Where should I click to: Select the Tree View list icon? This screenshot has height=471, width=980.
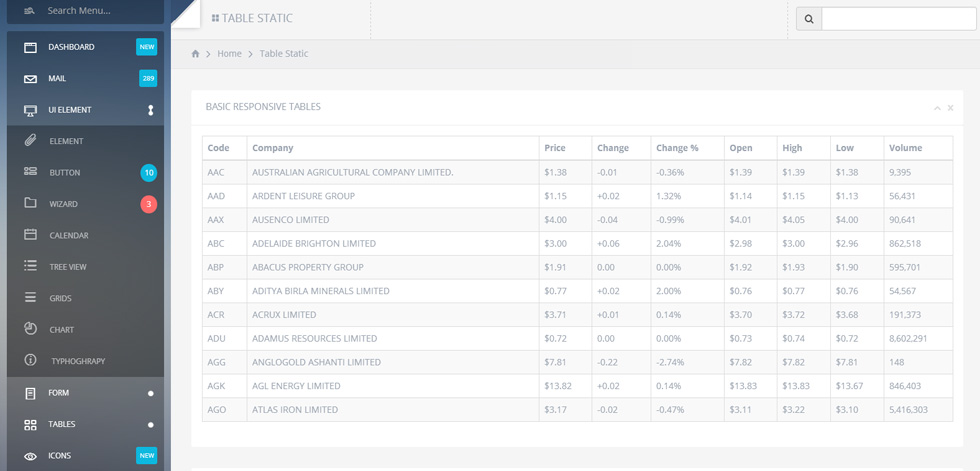(x=30, y=267)
